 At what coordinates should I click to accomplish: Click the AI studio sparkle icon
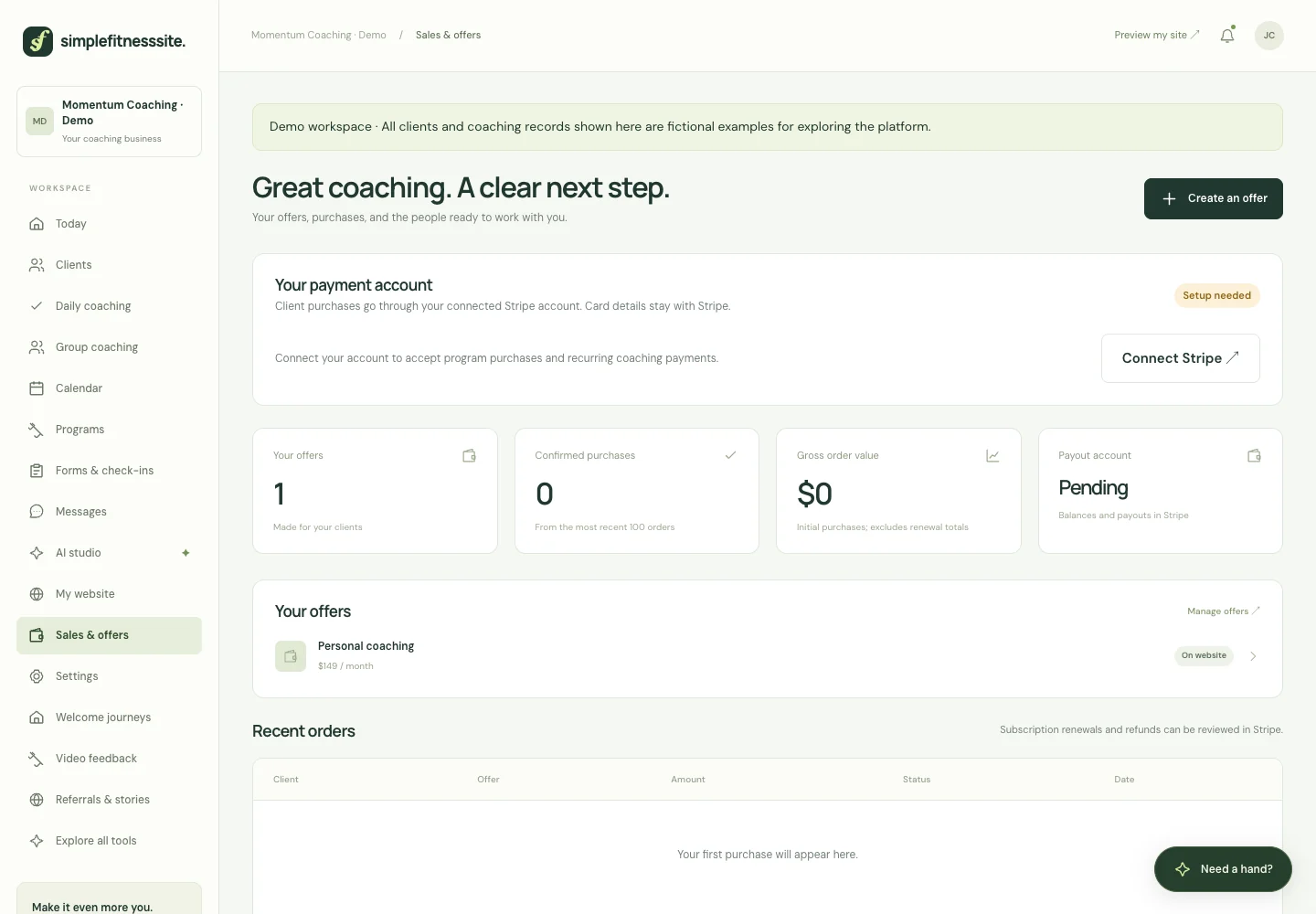click(x=37, y=553)
